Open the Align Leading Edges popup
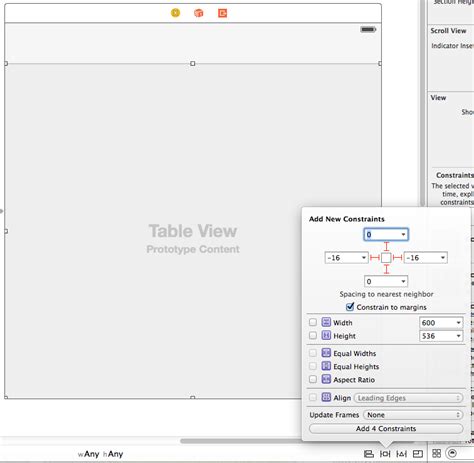 (x=408, y=398)
